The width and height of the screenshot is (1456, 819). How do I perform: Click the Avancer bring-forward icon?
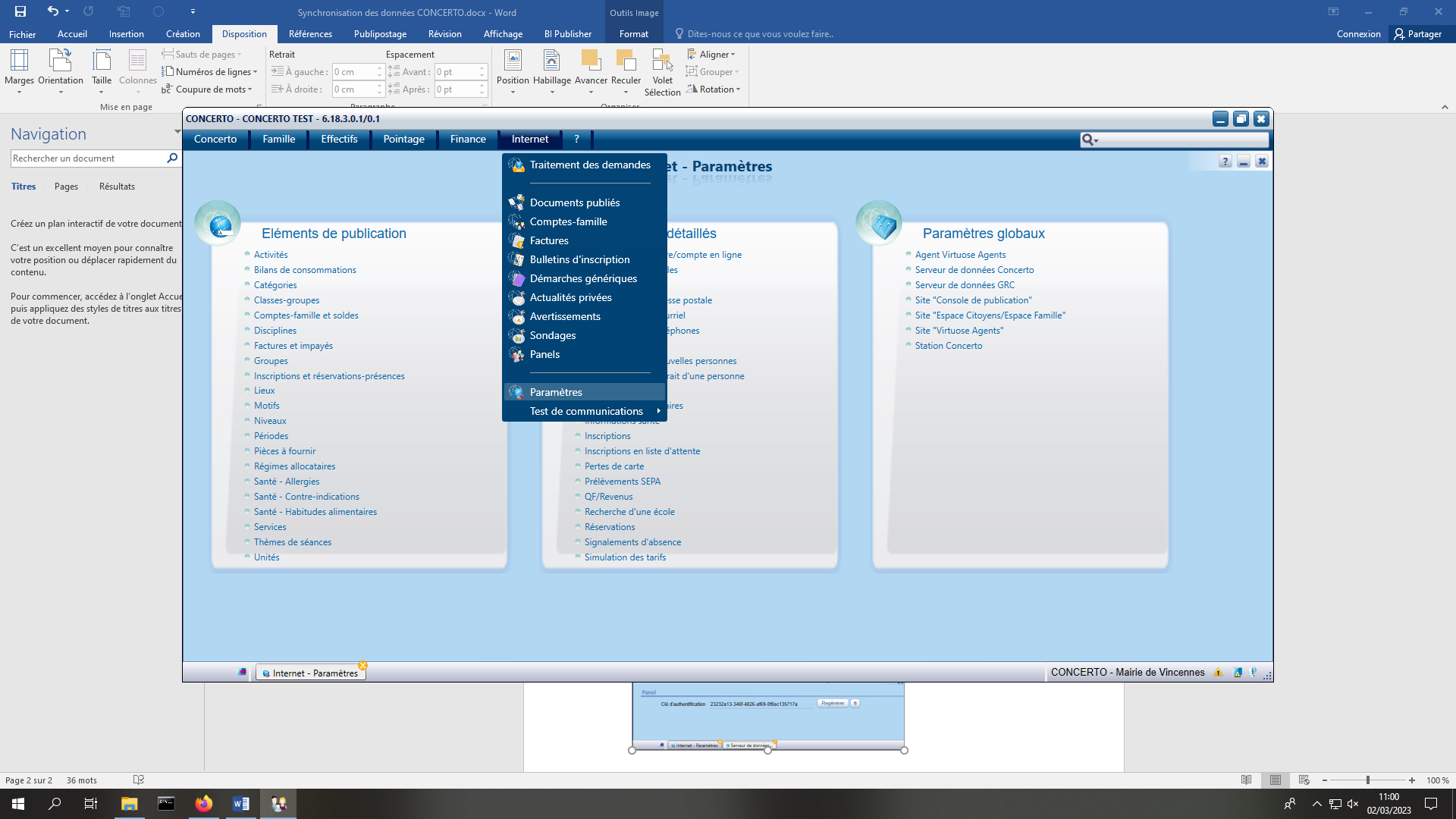[x=591, y=60]
